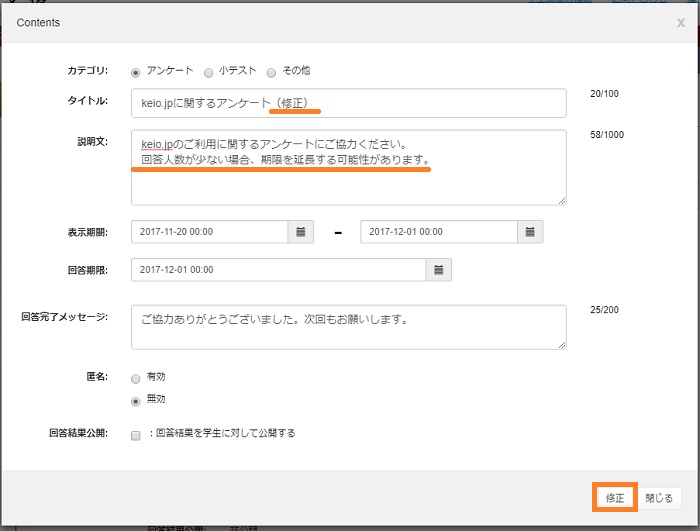Set anonymity to 有効

pos(136,379)
